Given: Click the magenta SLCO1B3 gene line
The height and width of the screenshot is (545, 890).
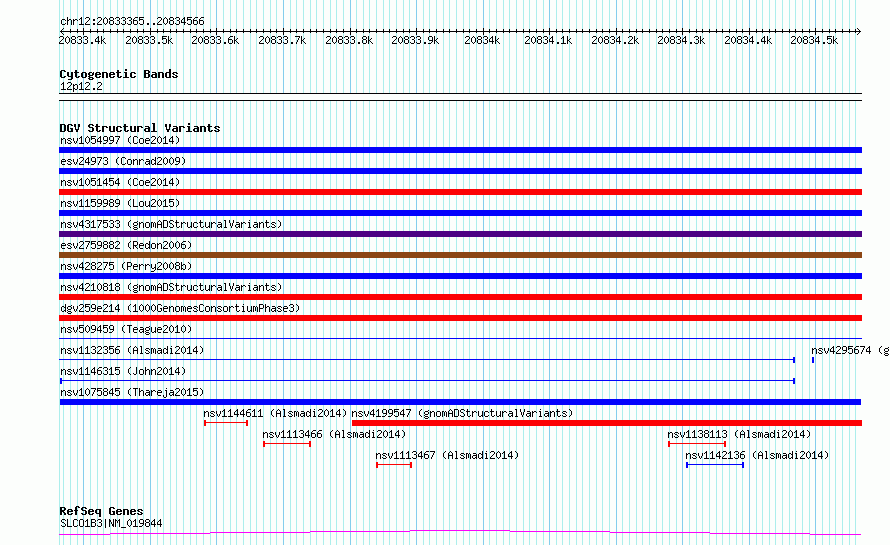Looking at the screenshot, I should click(x=460, y=533).
